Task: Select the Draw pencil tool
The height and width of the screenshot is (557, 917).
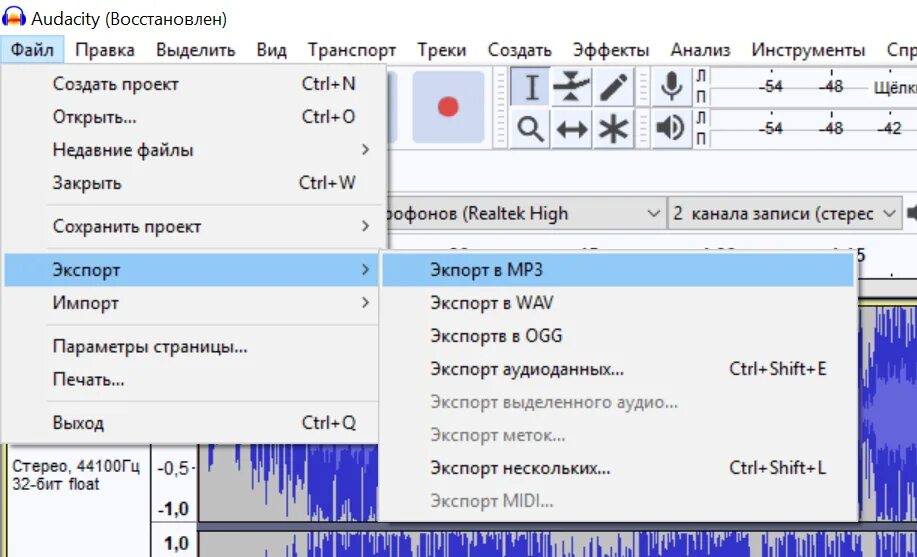Action: (x=613, y=88)
